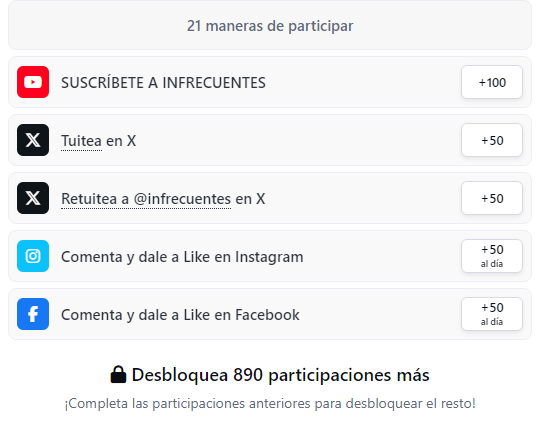Open the SUSCRÍBETE A INFRECUENTES entry
This screenshot has height=435, width=540.
click(270, 82)
